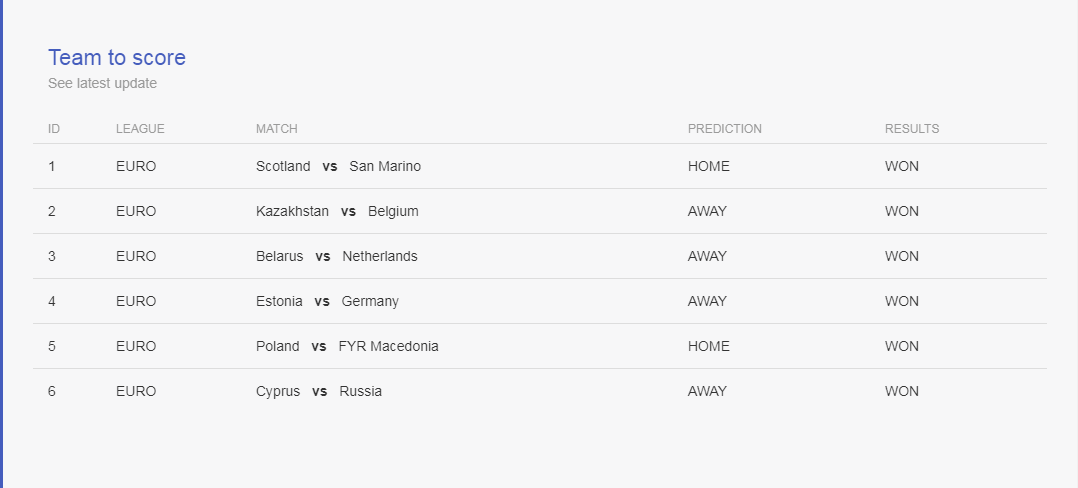Image resolution: width=1078 pixels, height=488 pixels.
Task: Click EURO league in row 6
Action: (x=136, y=391)
